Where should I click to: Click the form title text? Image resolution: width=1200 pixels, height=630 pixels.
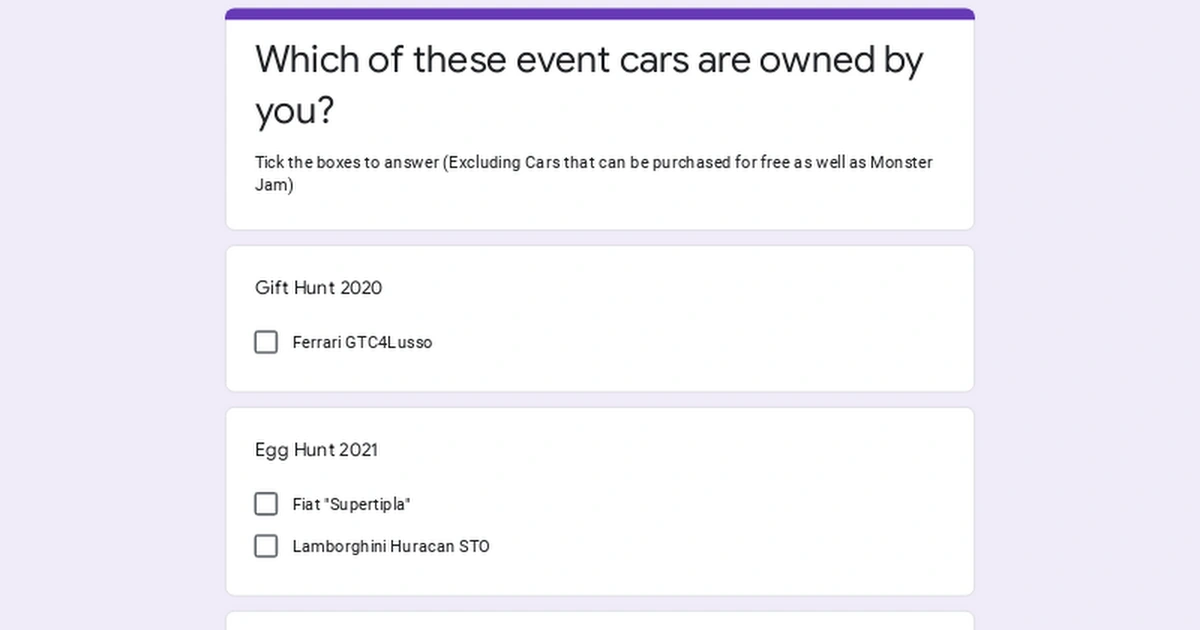[x=588, y=85]
